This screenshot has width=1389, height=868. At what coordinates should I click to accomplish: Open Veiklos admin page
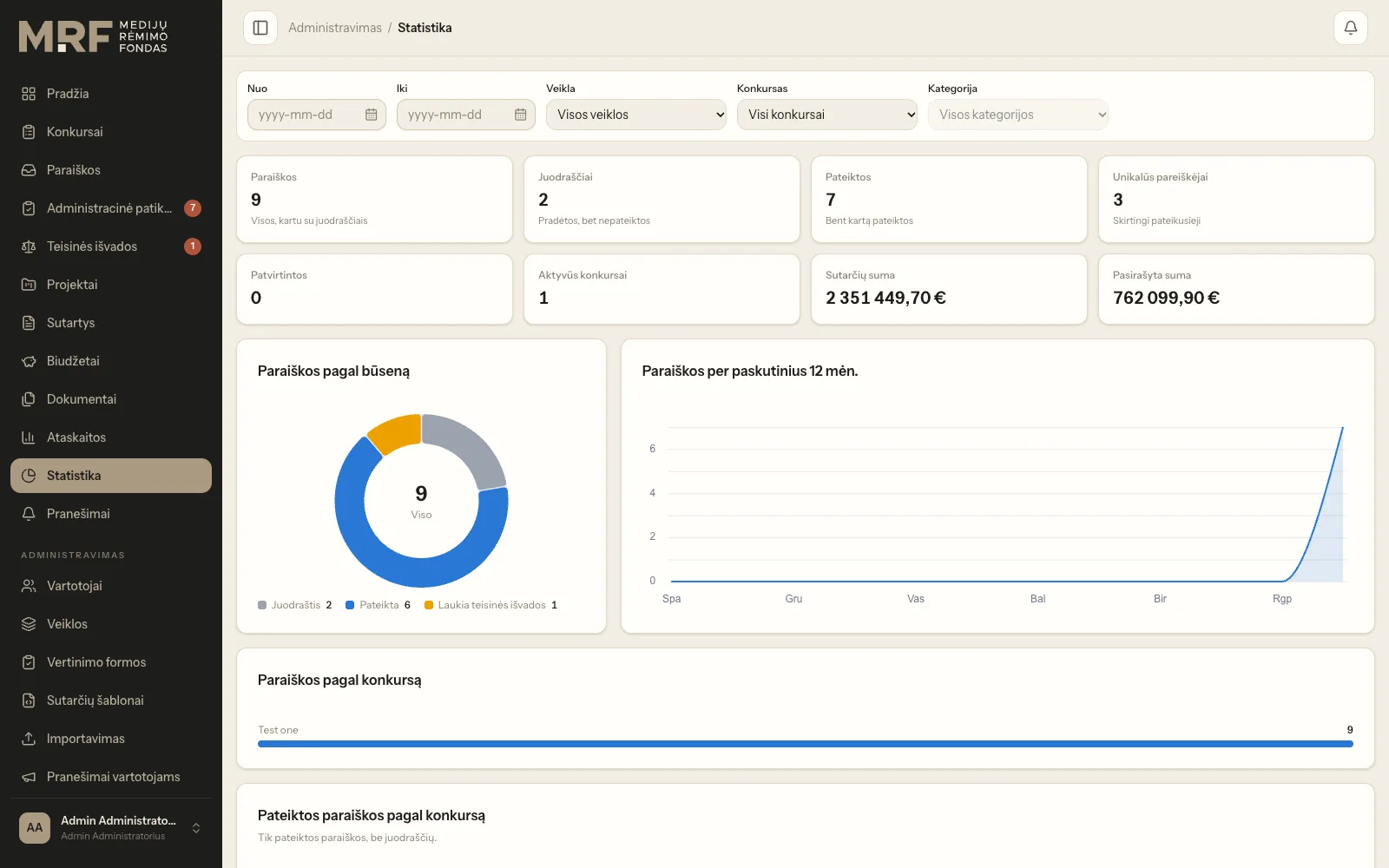point(111,624)
